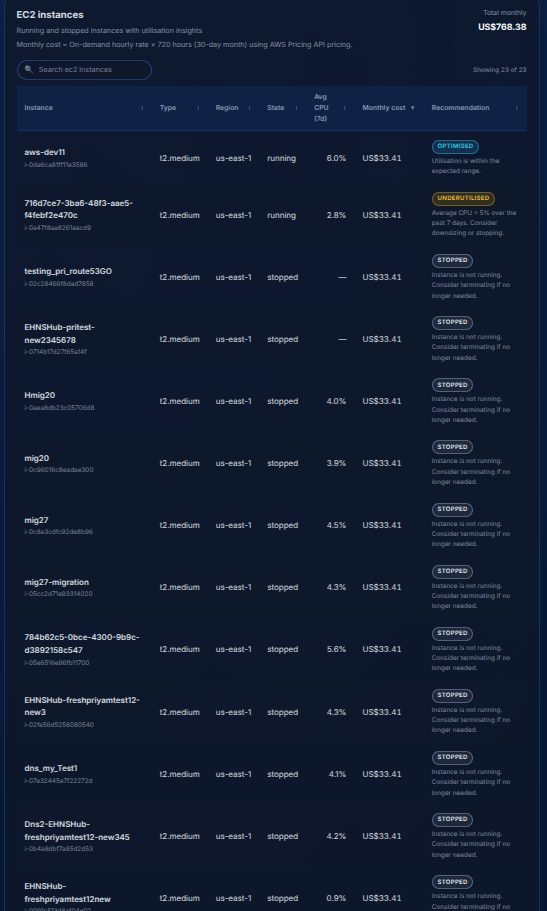Click STOPPED badge in the dns_my_Test1 row

point(452,757)
